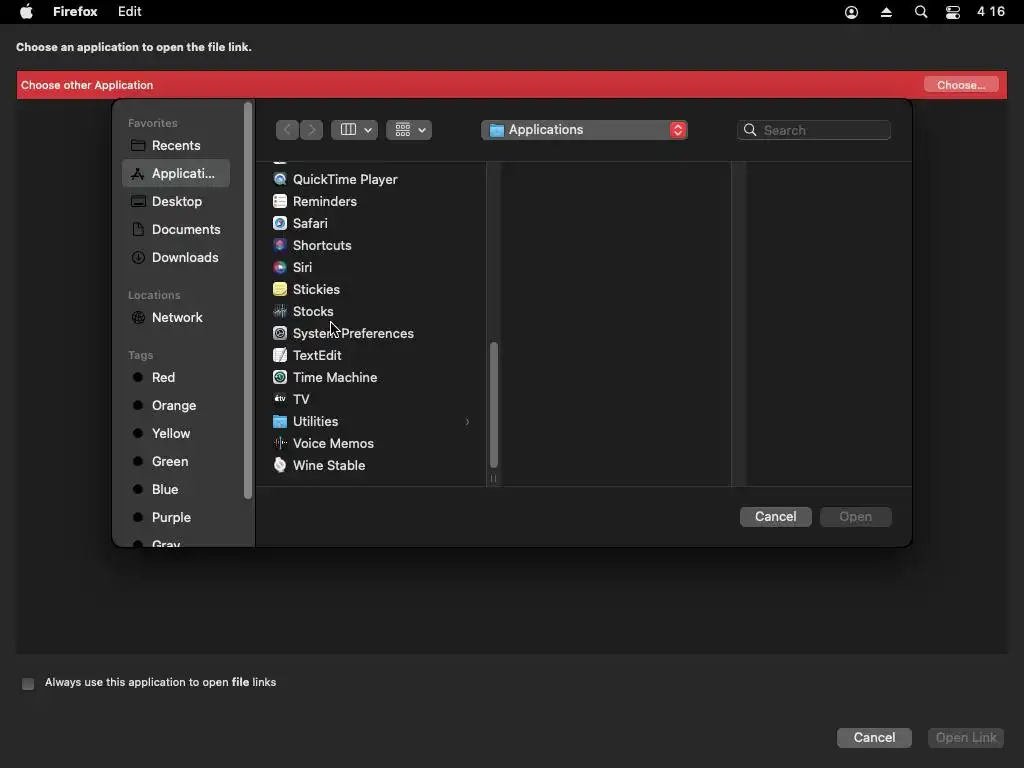Open the item grouping dropdown
This screenshot has width=1024, height=768.
click(409, 130)
